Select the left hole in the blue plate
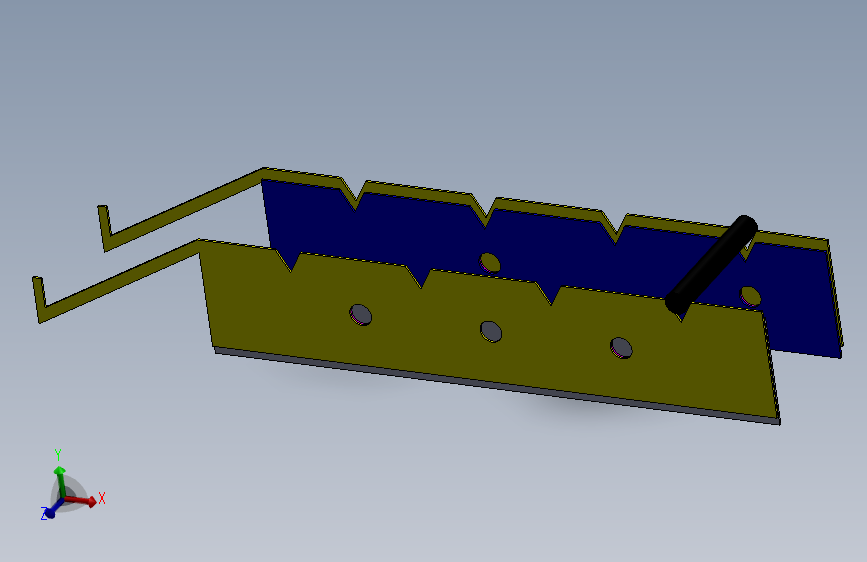The width and height of the screenshot is (867, 562). click(x=490, y=263)
